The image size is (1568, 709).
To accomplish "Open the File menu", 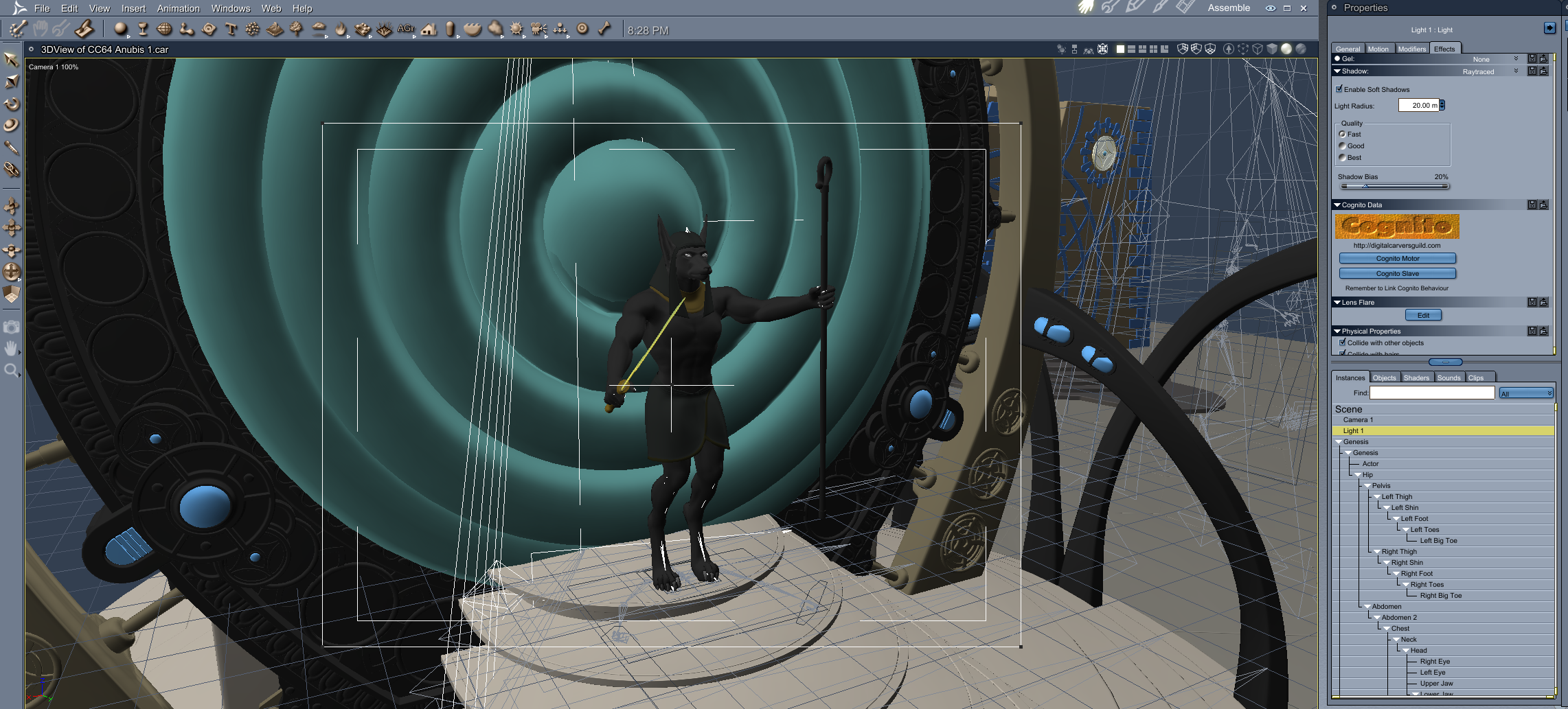I will coord(42,8).
